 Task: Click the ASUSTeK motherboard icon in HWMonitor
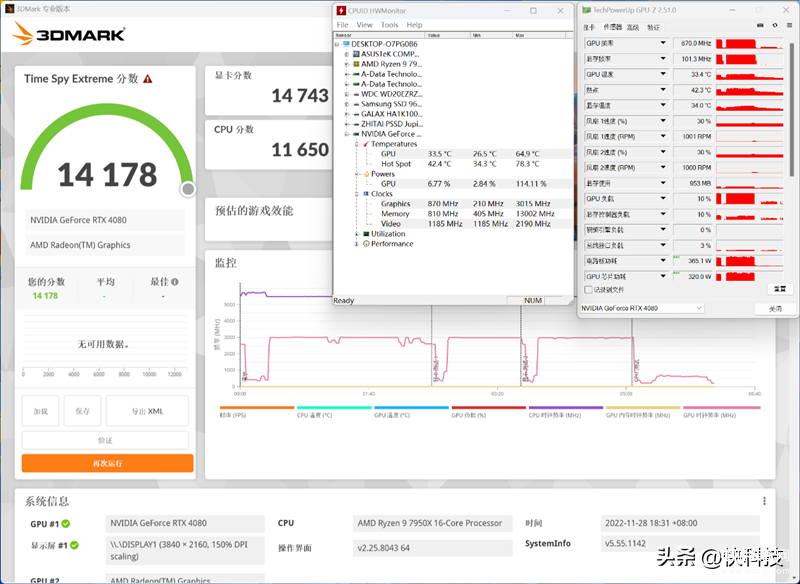pyautogui.click(x=356, y=54)
